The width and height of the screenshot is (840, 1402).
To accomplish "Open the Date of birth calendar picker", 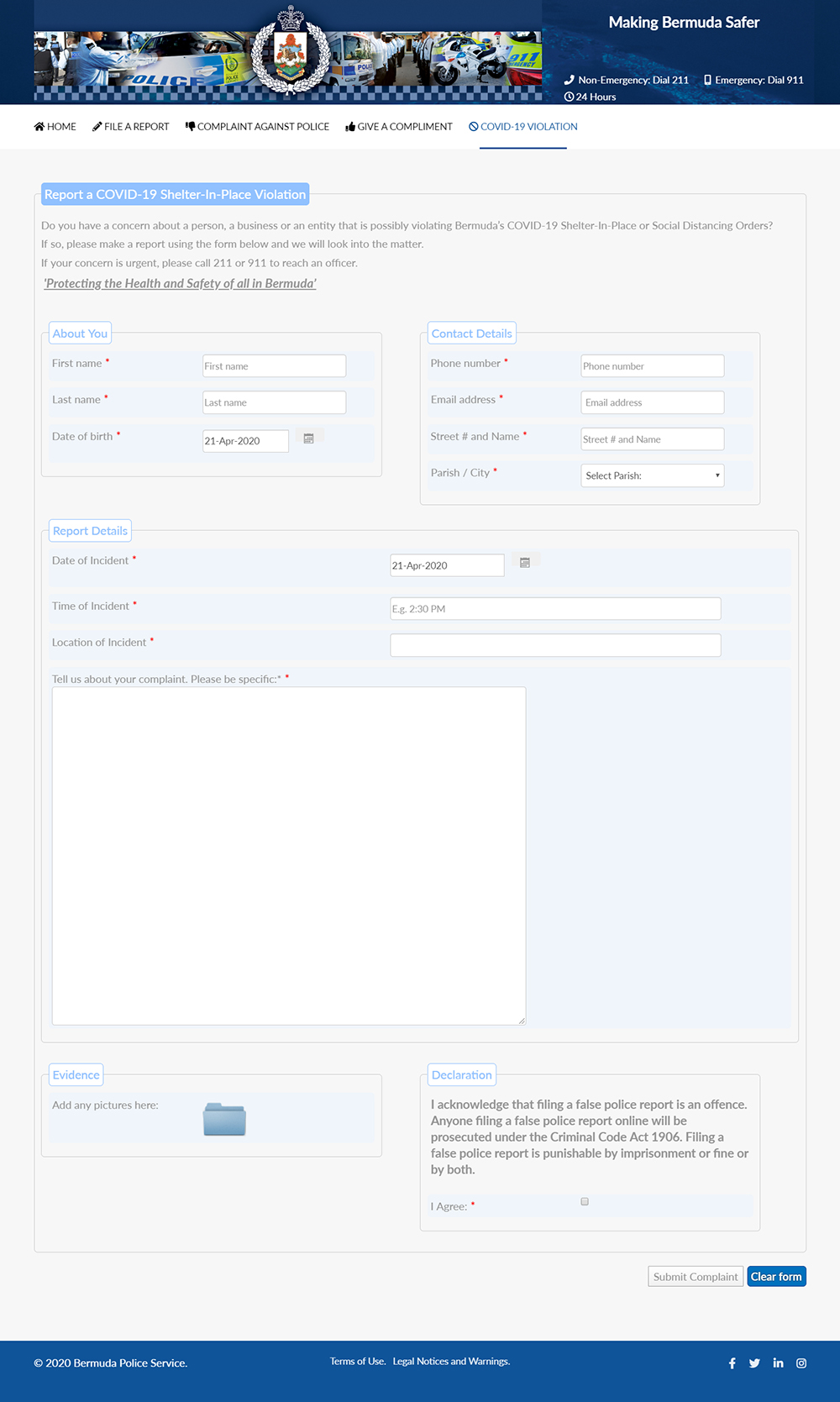I will click(308, 438).
